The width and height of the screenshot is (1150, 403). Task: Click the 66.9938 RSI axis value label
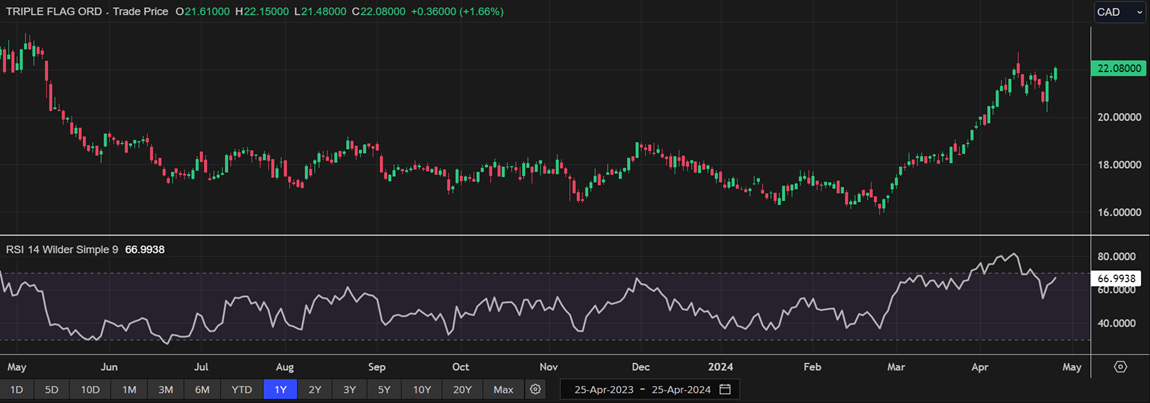(1117, 278)
